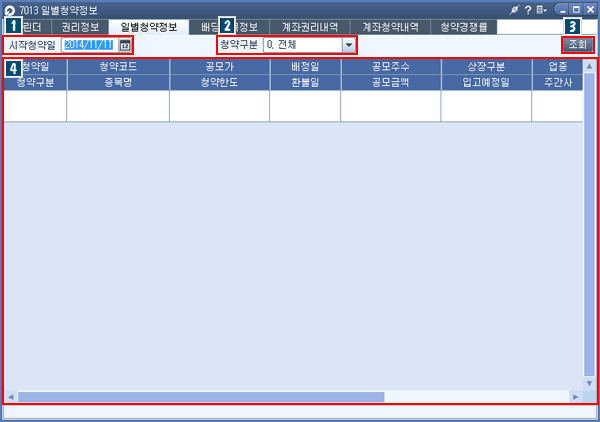
Task: Open the 계좌권리내역 tab
Action: 310,27
